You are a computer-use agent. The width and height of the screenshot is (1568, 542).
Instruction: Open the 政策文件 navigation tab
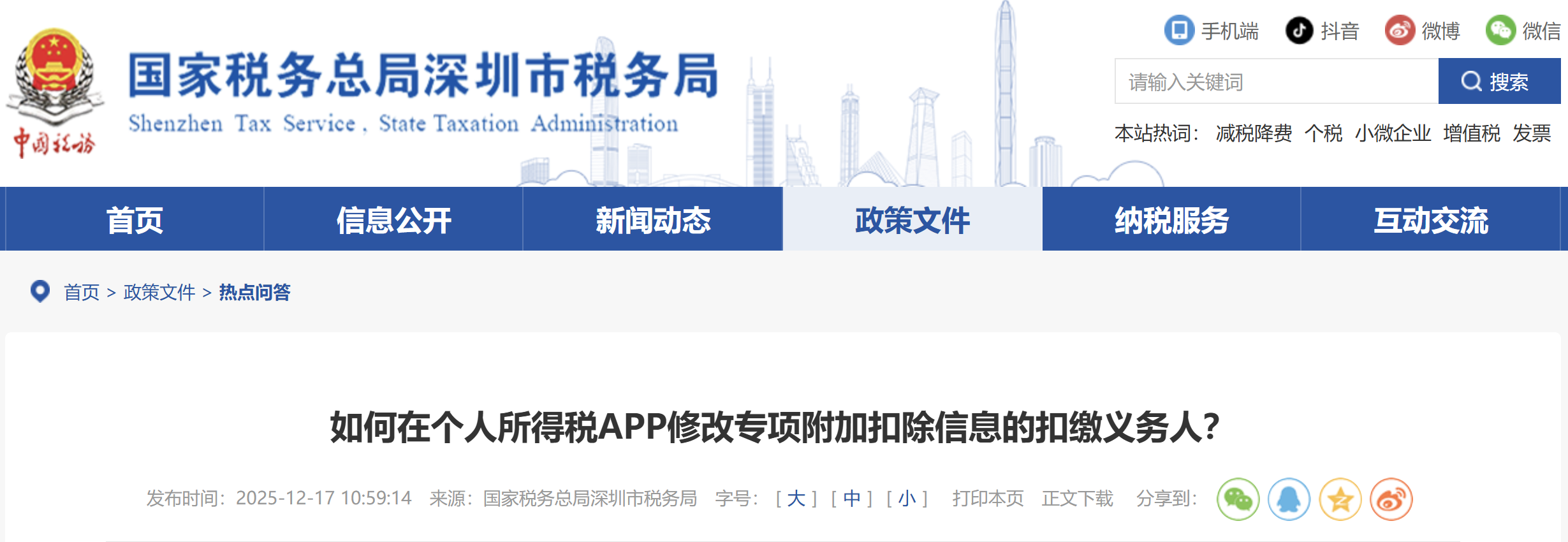(x=912, y=219)
